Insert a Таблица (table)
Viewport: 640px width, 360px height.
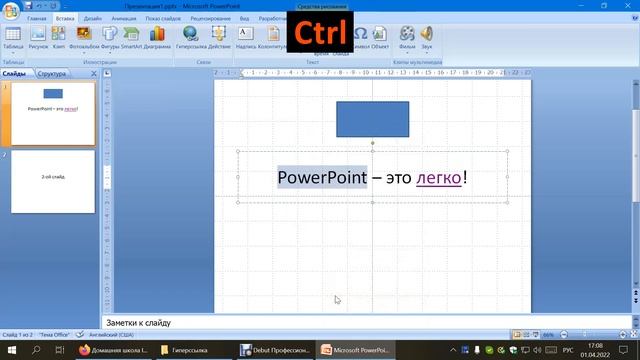coord(13,39)
